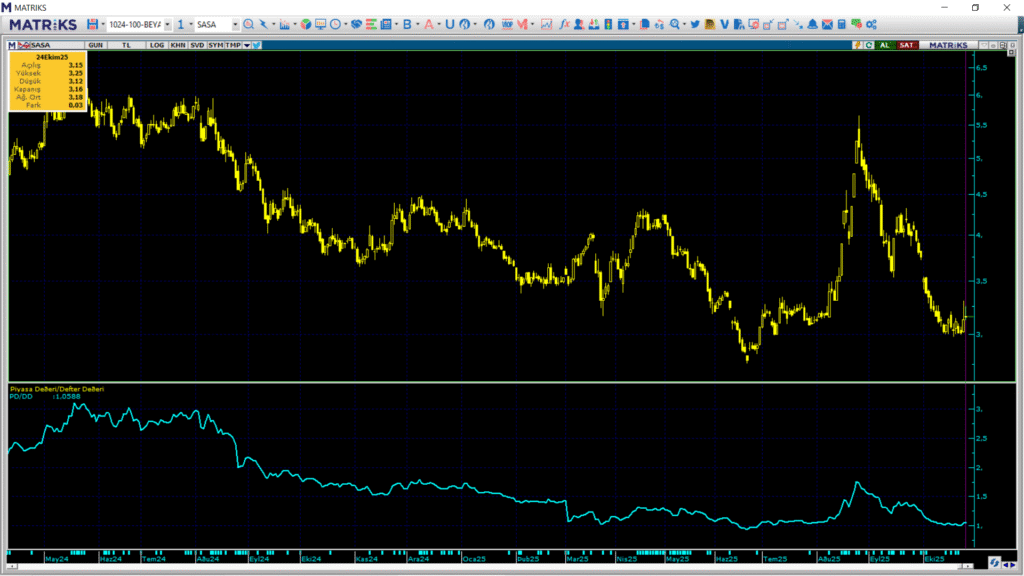Expand the 1024-100-BEYAZ layout dropdown

click(167, 24)
